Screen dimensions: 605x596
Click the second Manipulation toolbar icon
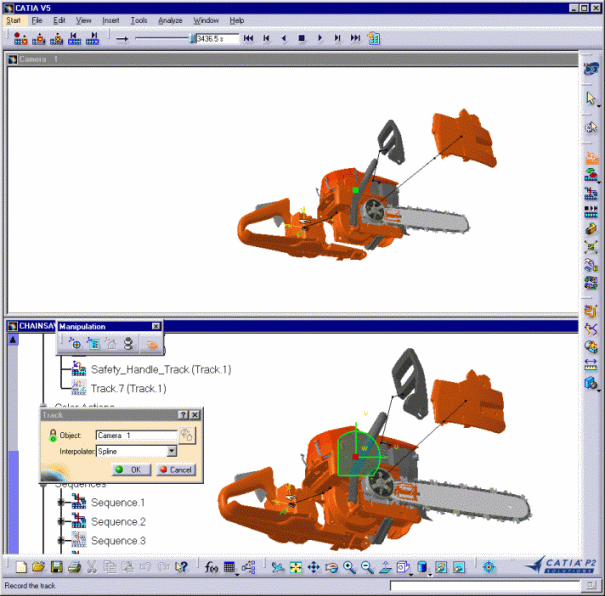pos(93,343)
